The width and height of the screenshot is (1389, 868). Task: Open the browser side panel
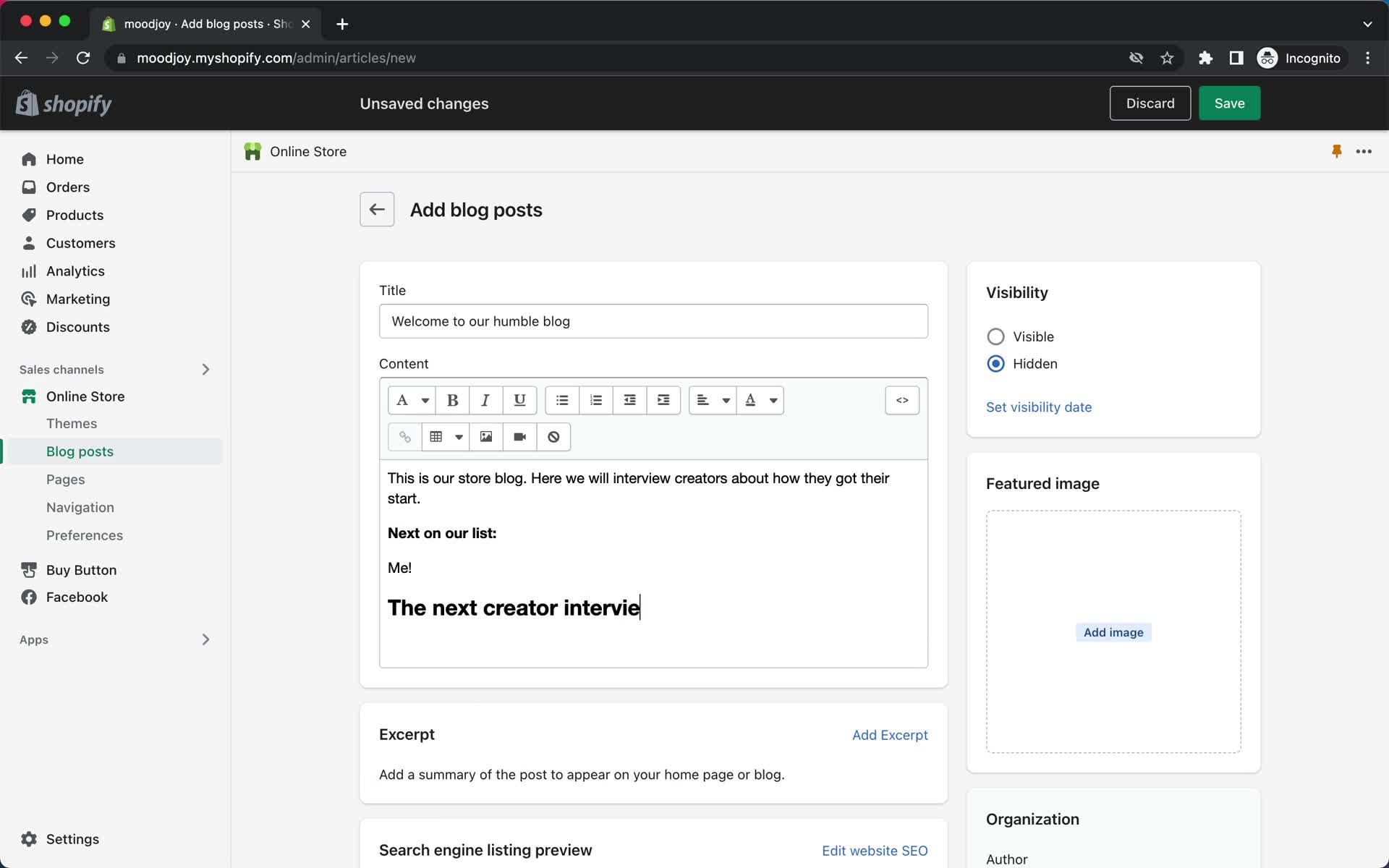pyautogui.click(x=1236, y=58)
